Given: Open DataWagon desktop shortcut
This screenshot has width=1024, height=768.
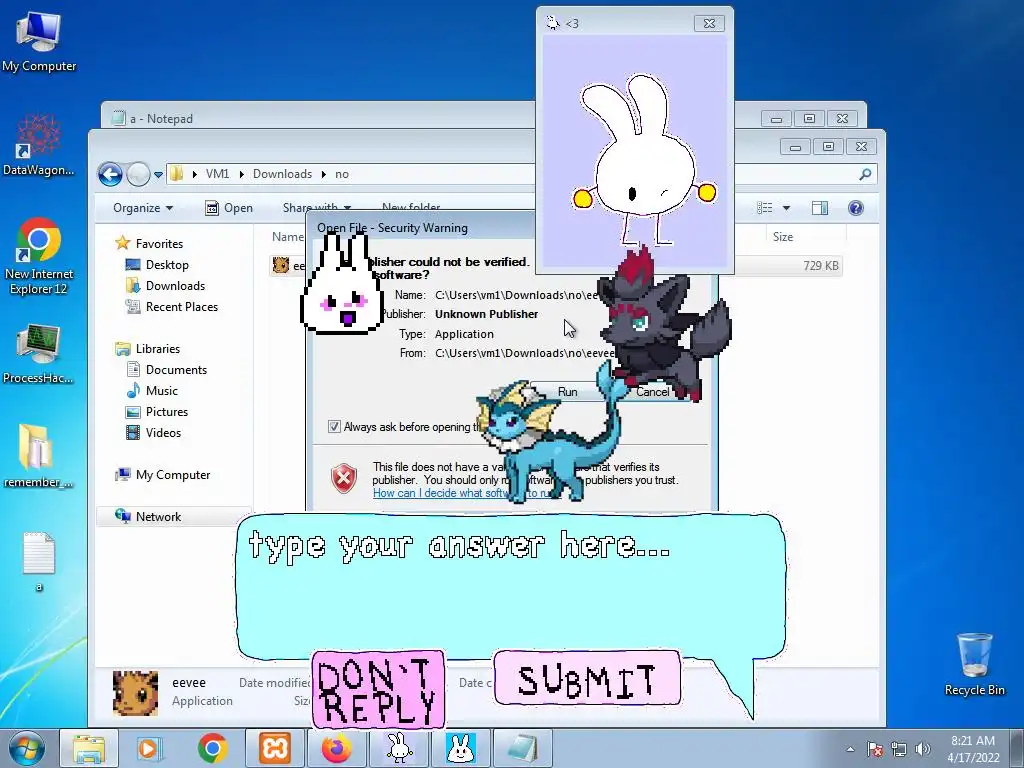Looking at the screenshot, I should [x=39, y=144].
